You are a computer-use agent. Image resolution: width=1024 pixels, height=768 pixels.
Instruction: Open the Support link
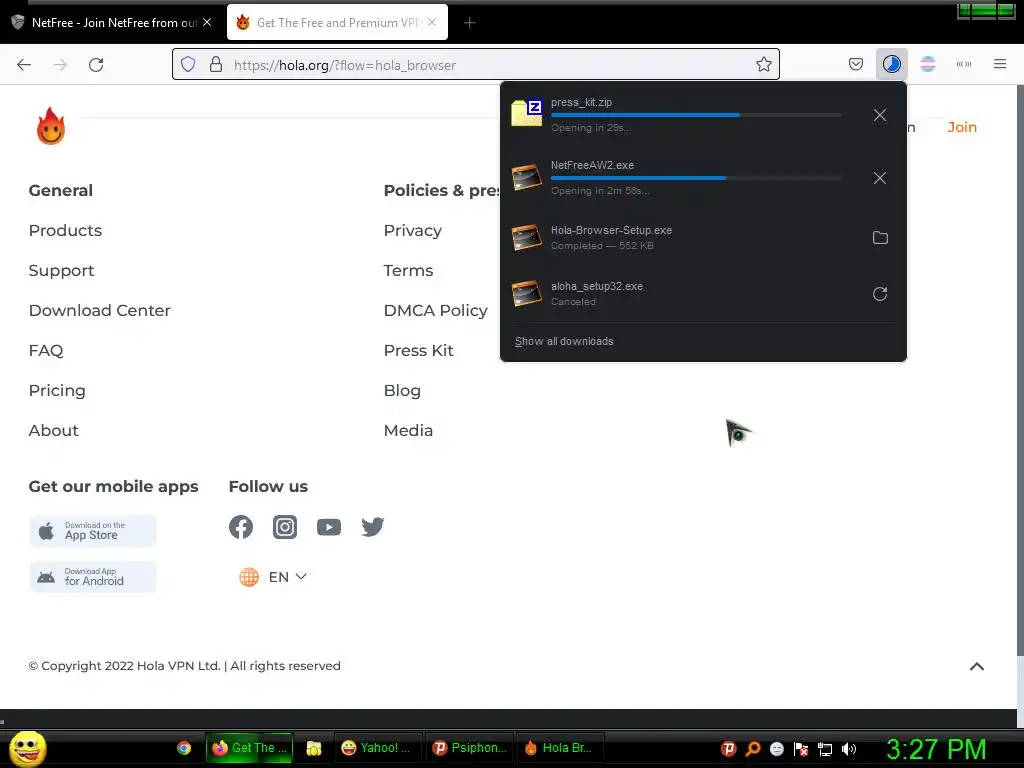point(61,271)
